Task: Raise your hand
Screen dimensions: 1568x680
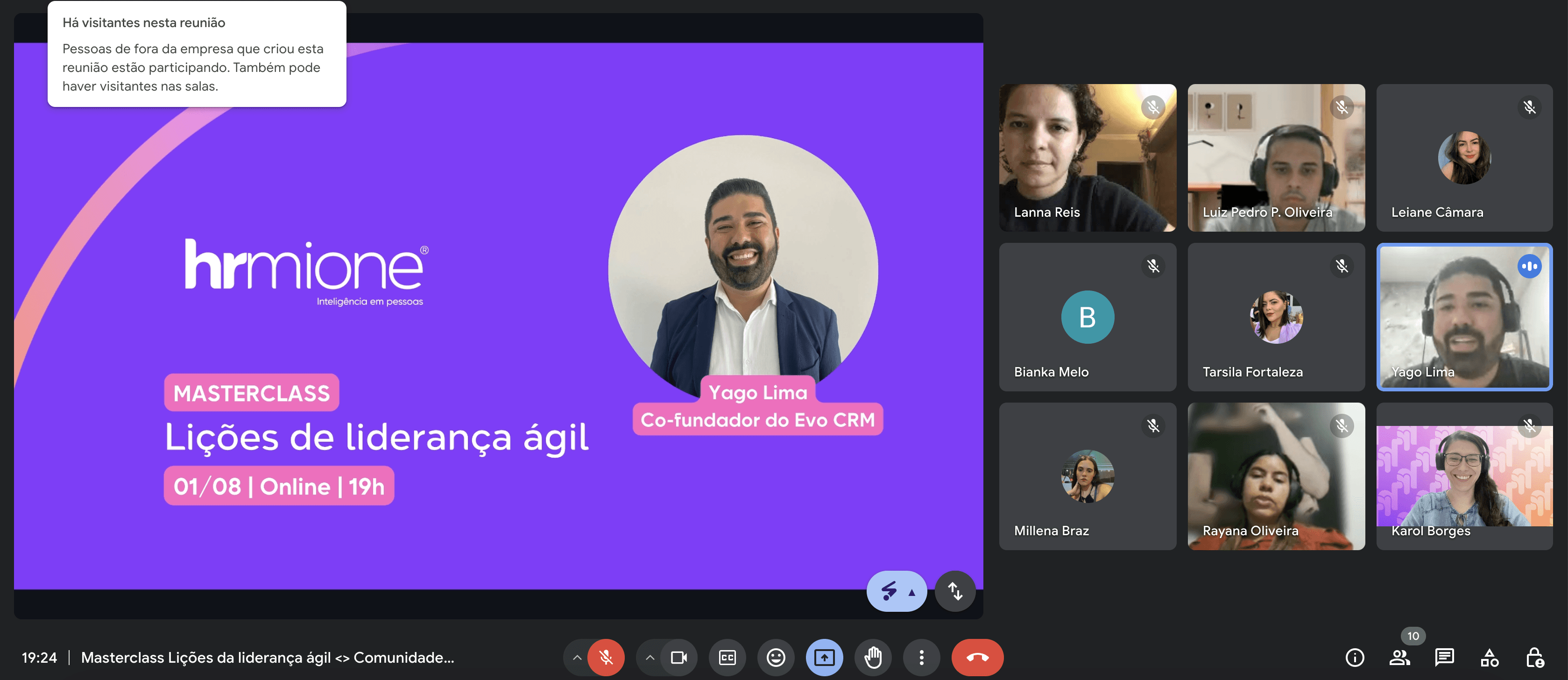Action: point(873,658)
